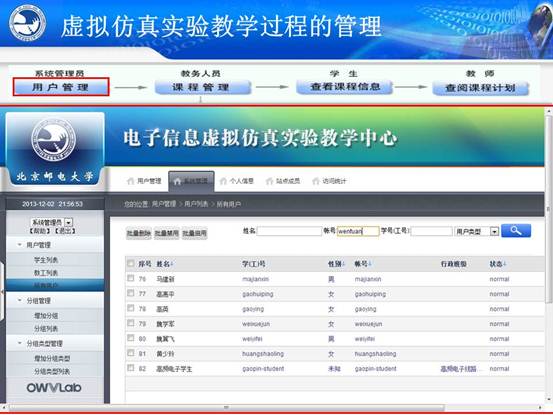Click the 批量删除 button

click(x=139, y=233)
